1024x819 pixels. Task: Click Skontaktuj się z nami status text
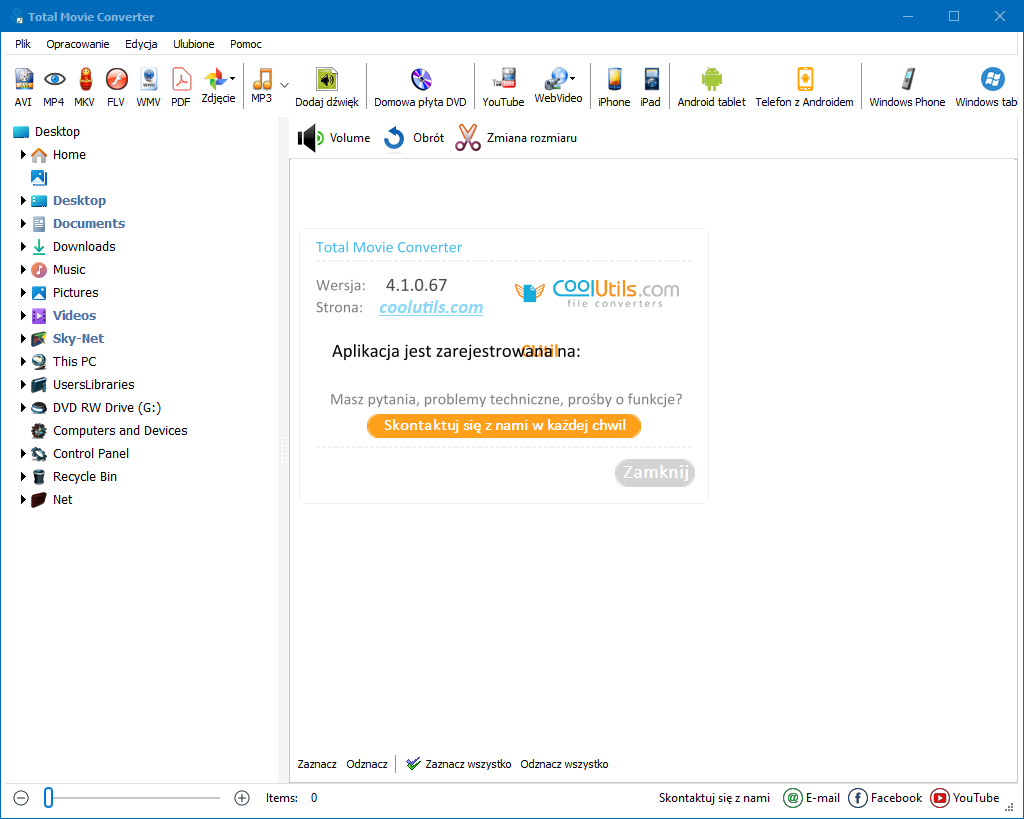714,798
